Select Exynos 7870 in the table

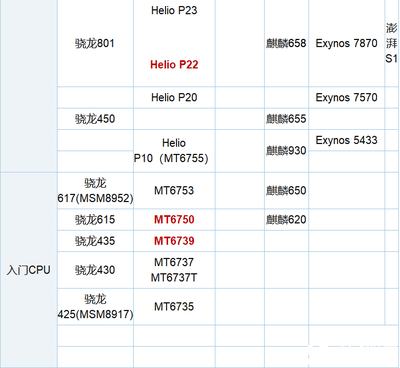point(346,43)
